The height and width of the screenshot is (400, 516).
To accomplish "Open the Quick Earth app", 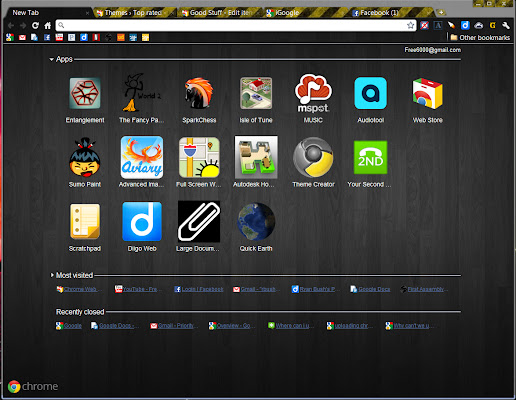I will coord(256,222).
